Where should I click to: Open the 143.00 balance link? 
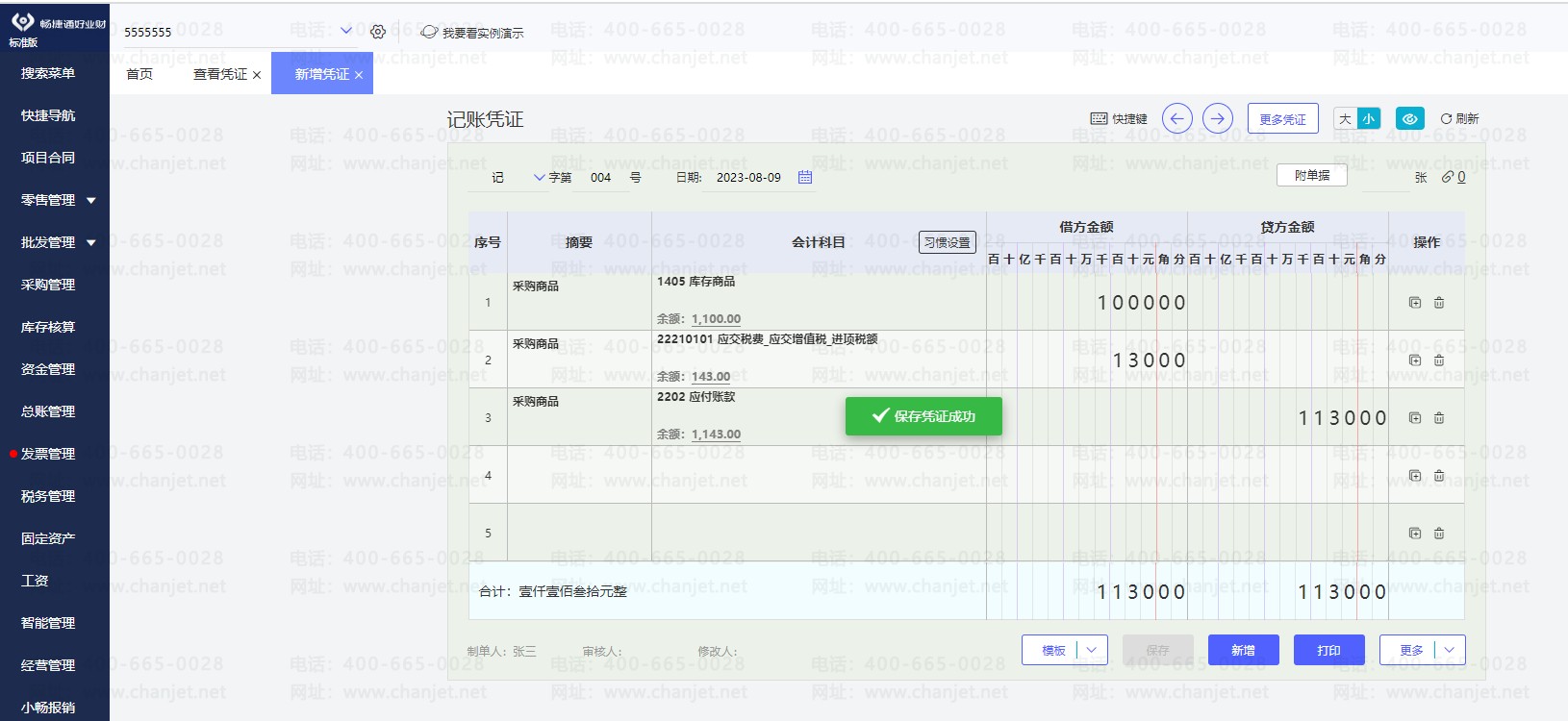click(711, 377)
